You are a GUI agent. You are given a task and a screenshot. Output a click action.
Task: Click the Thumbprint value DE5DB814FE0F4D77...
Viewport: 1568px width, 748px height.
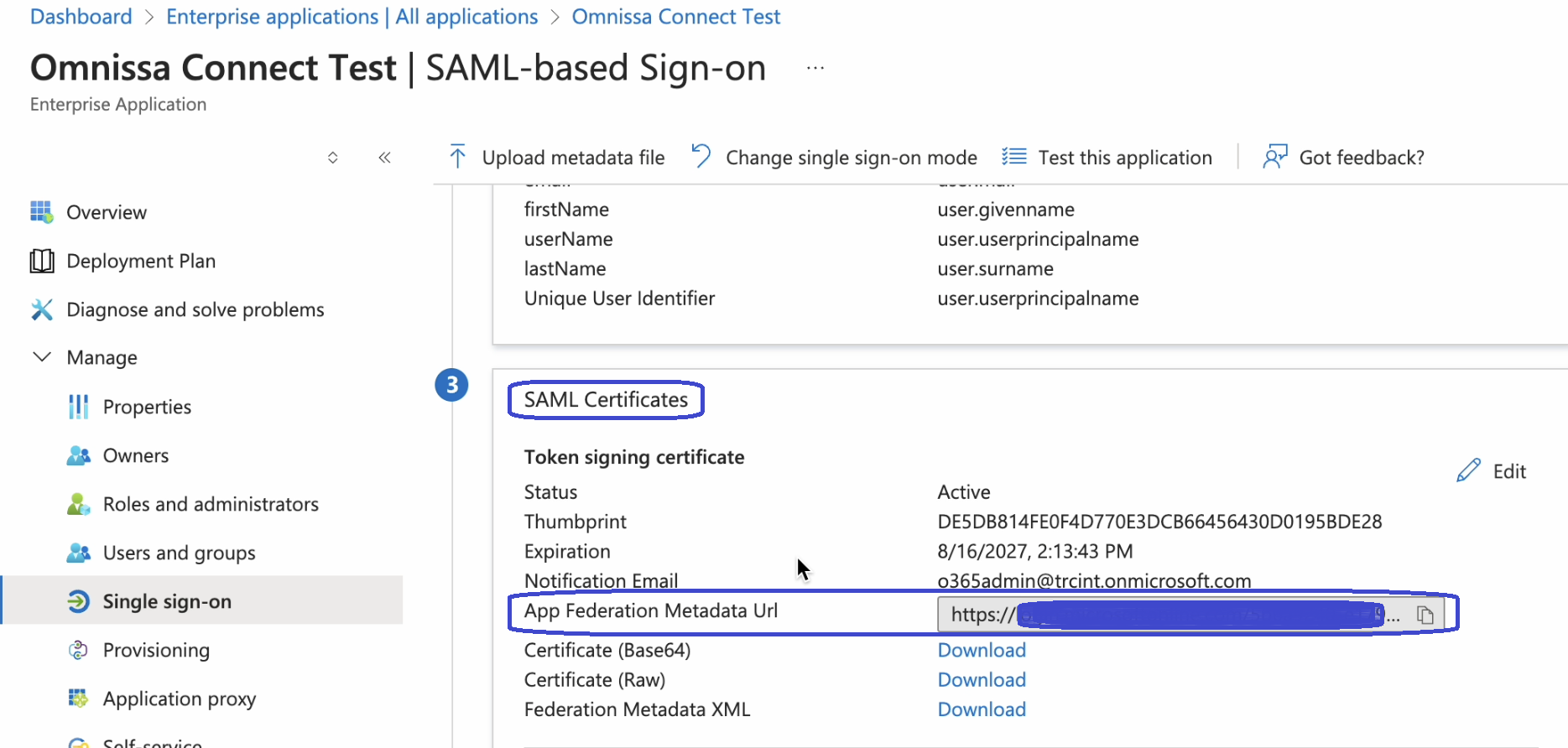pos(1159,522)
